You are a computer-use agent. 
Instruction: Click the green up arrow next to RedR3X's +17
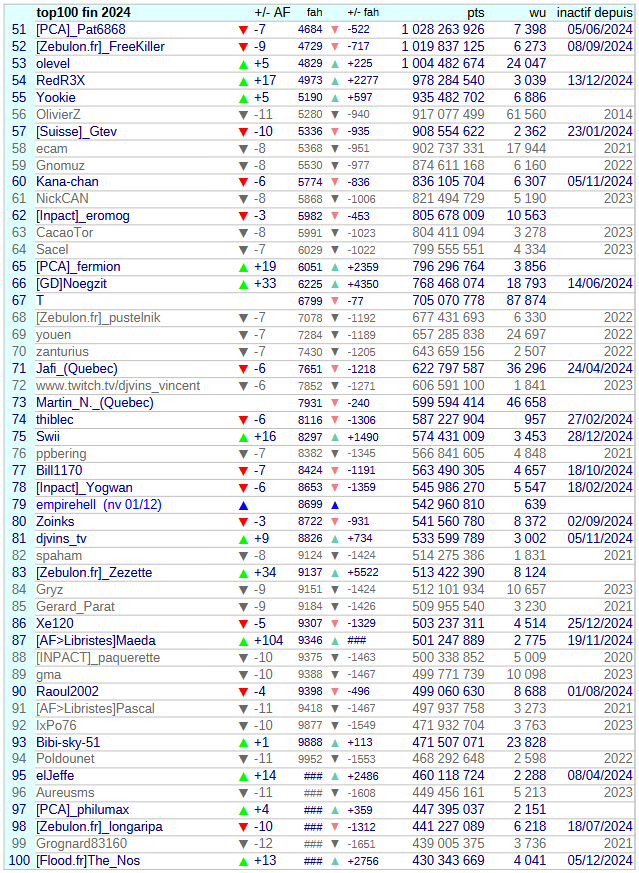(243, 81)
